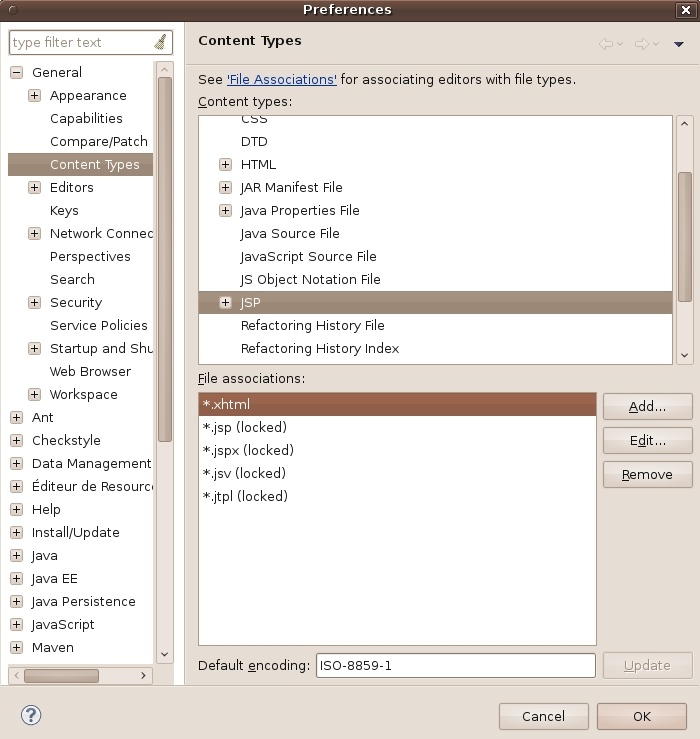700x739 pixels.
Task: Click the forward navigation arrow icon
Action: coord(642,43)
